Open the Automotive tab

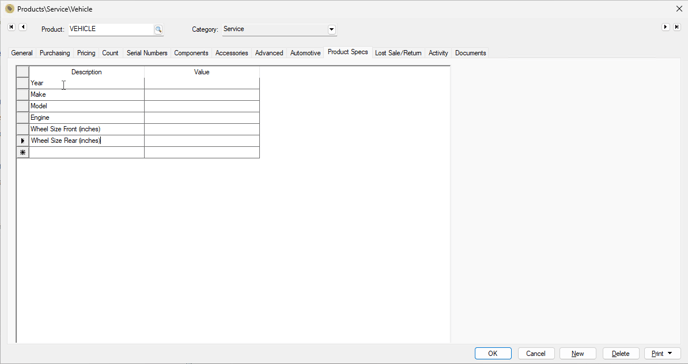coord(305,53)
